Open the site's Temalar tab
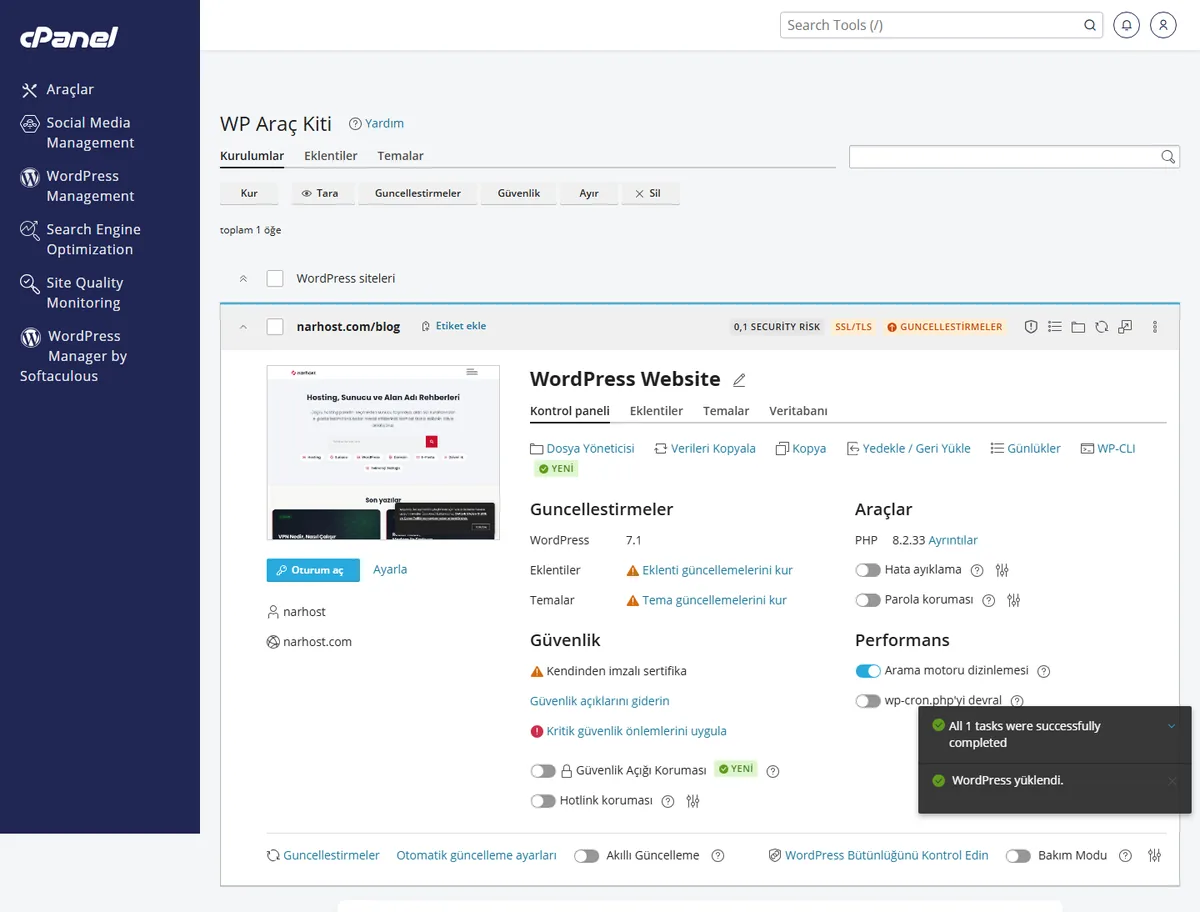This screenshot has height=912, width=1200. (726, 411)
